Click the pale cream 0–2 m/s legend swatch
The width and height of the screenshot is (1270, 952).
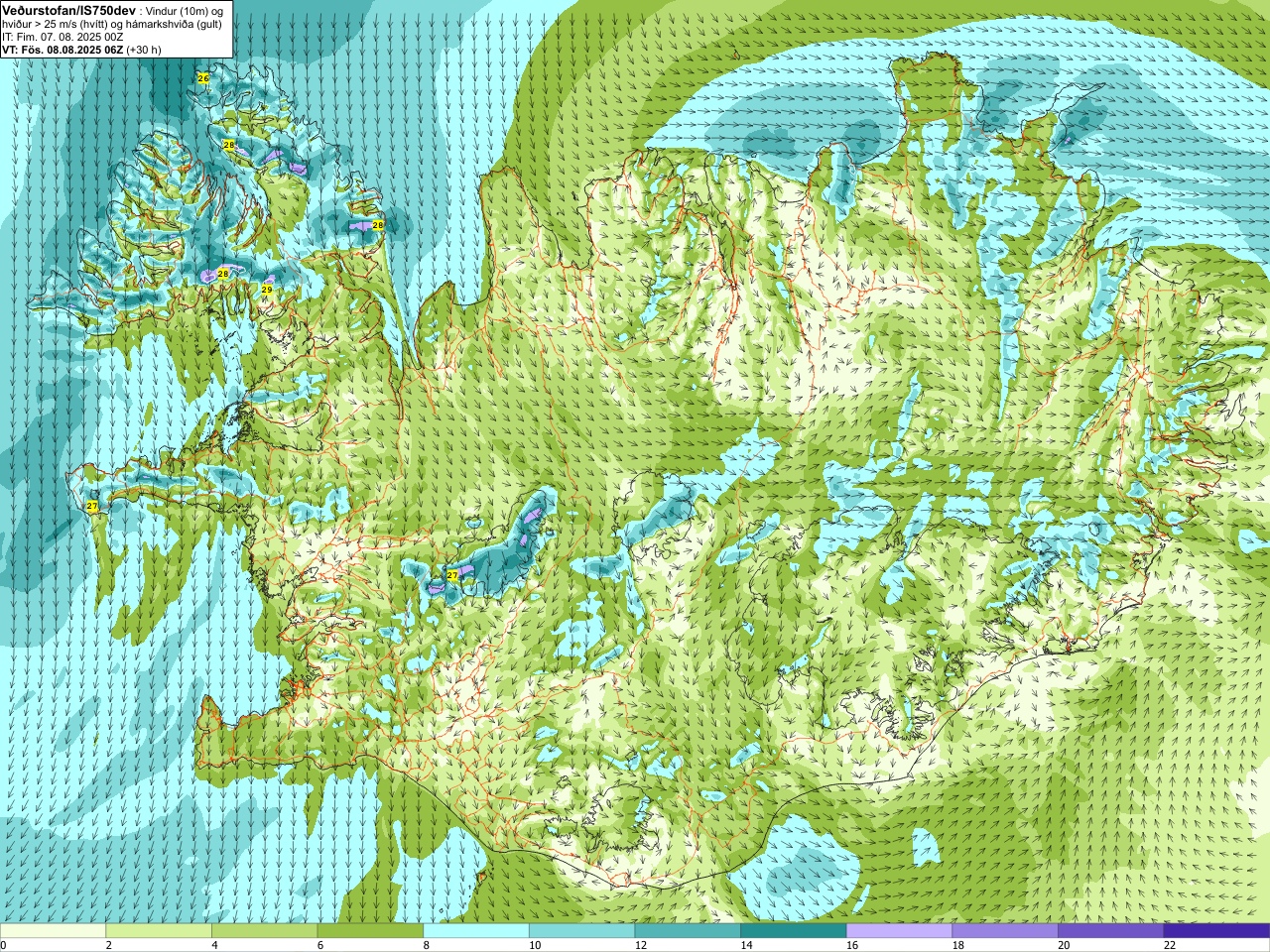click(x=53, y=931)
